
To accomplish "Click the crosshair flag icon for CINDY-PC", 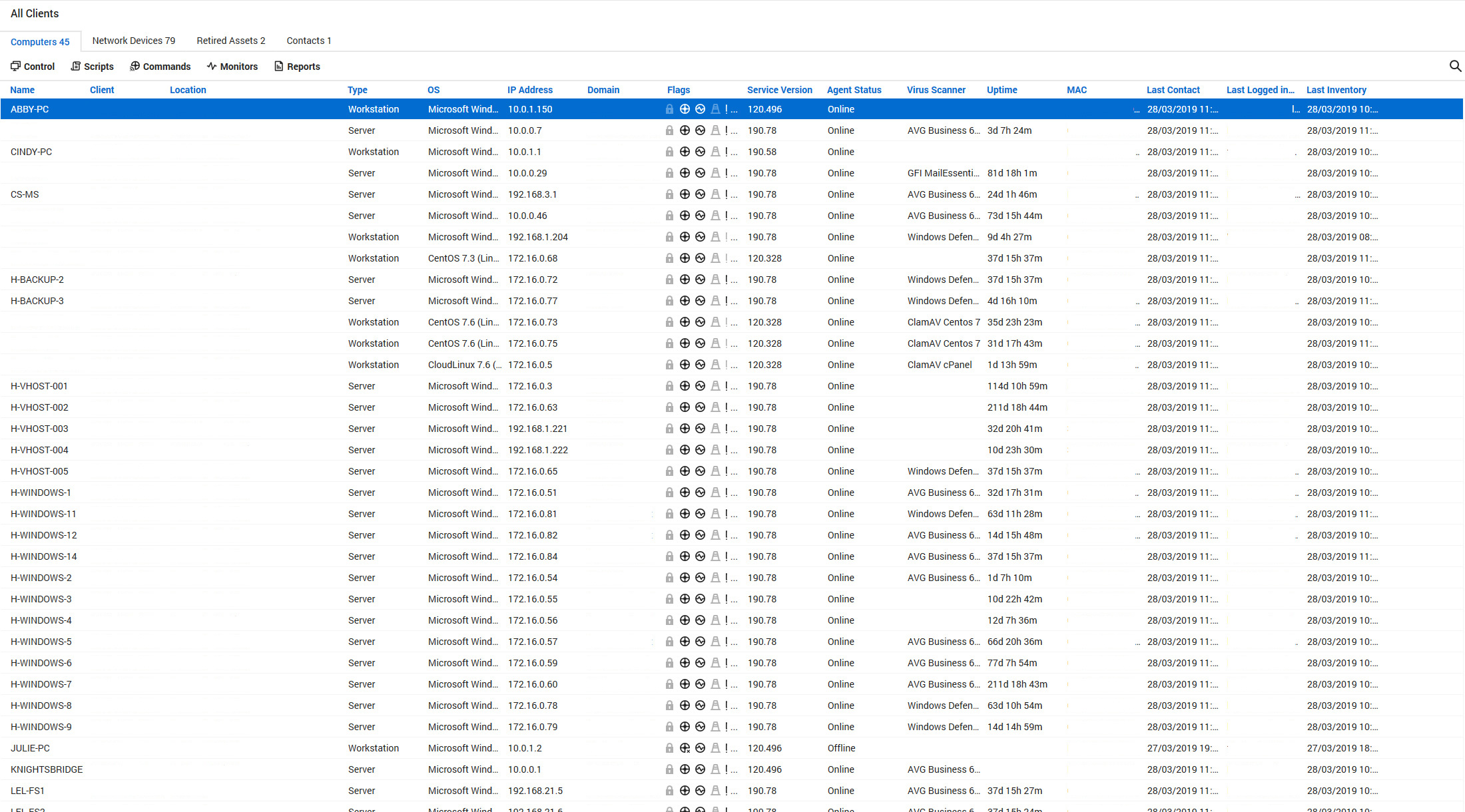I will pos(685,152).
